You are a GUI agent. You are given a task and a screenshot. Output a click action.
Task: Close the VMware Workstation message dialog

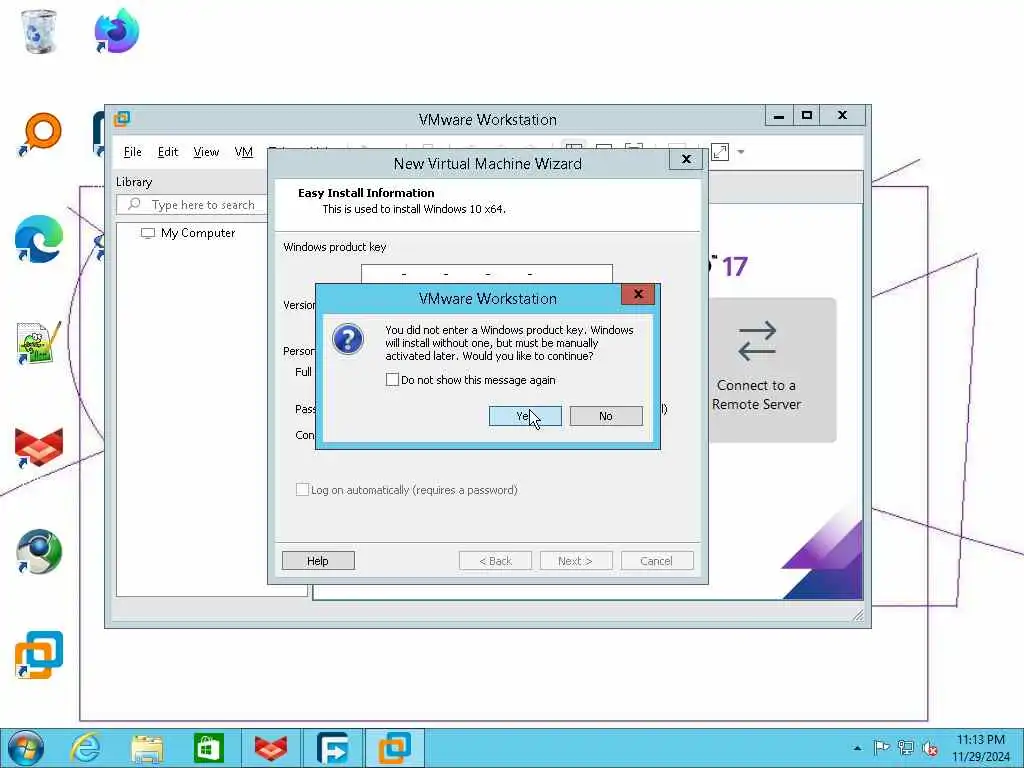pyautogui.click(x=638, y=295)
